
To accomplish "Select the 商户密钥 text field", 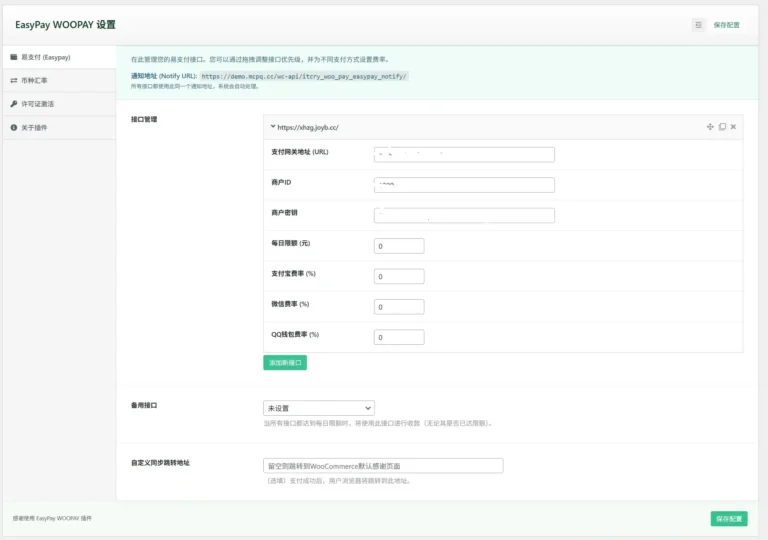I will pyautogui.click(x=464, y=216).
